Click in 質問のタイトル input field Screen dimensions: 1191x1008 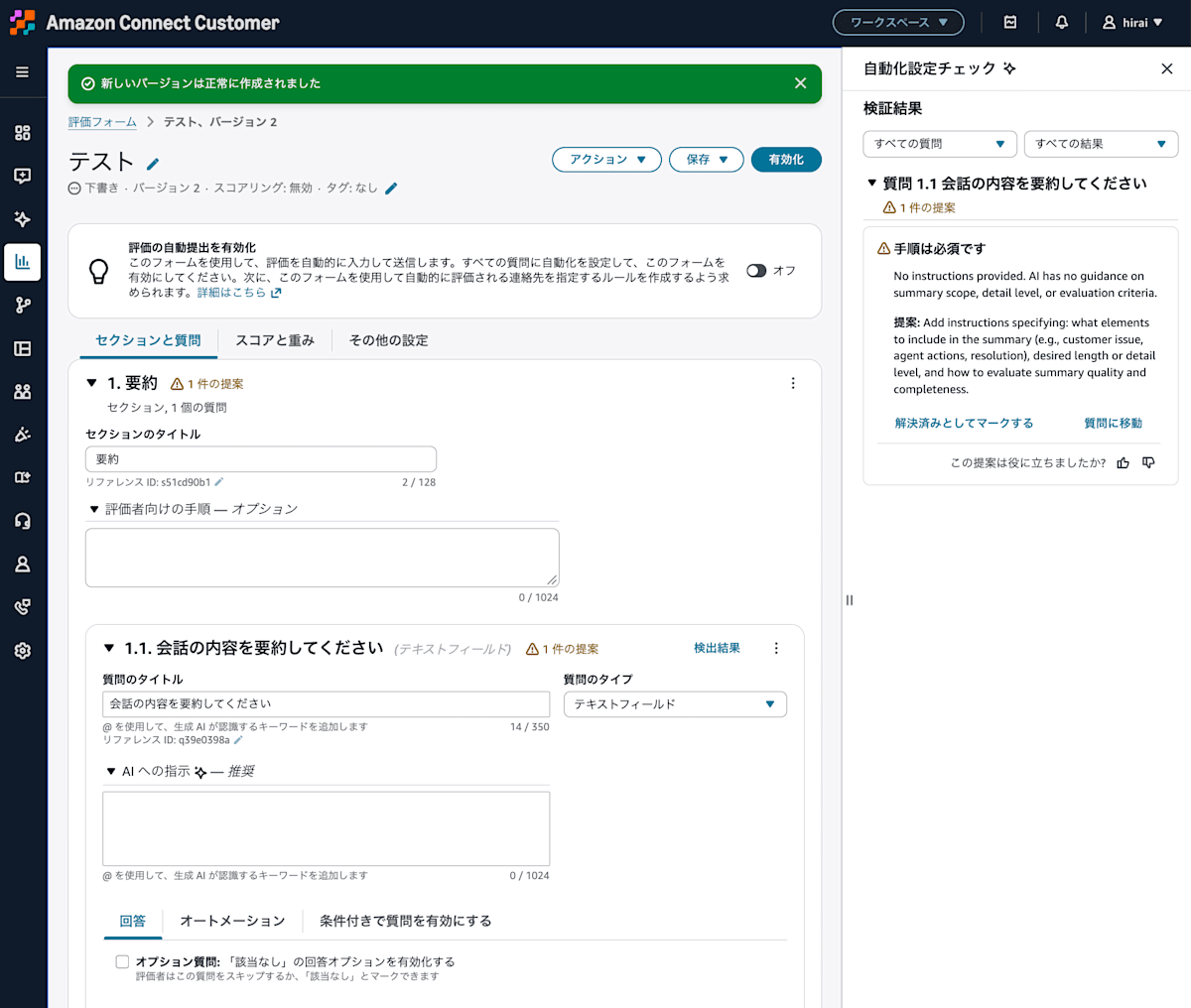click(x=327, y=704)
